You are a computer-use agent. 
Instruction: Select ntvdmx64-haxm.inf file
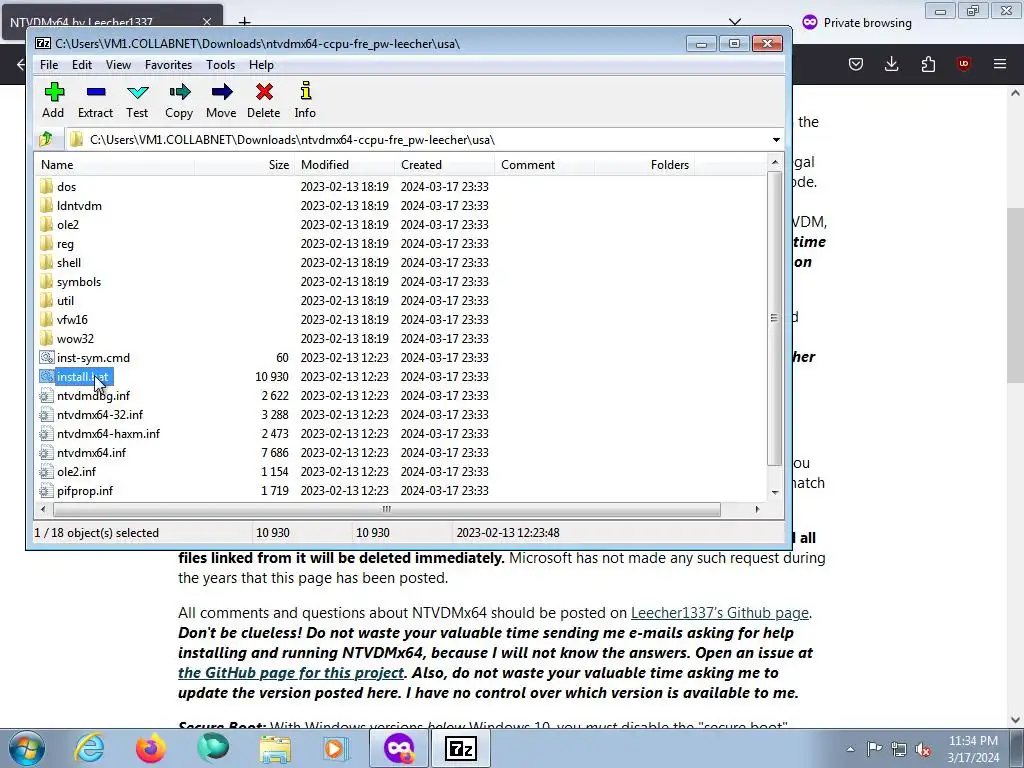click(x=108, y=434)
